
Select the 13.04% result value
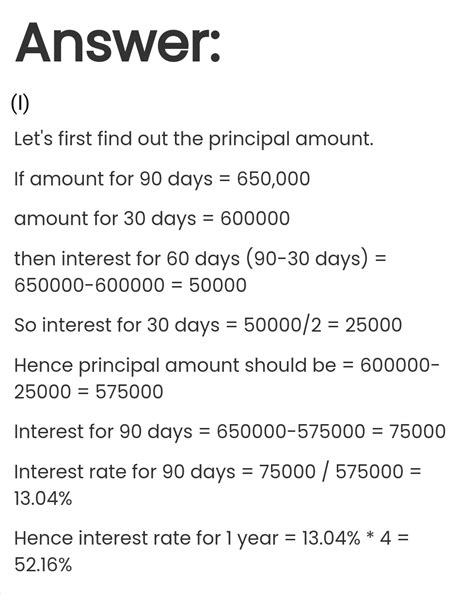point(43,498)
